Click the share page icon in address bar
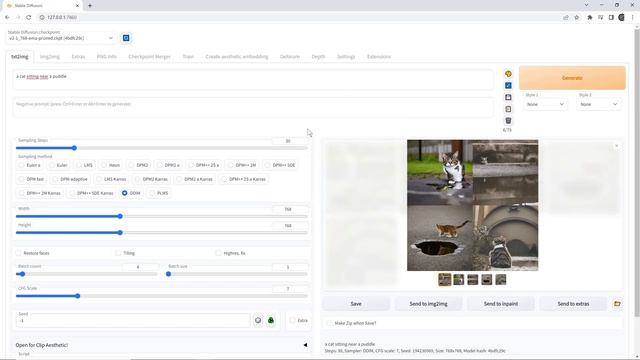 pos(566,17)
